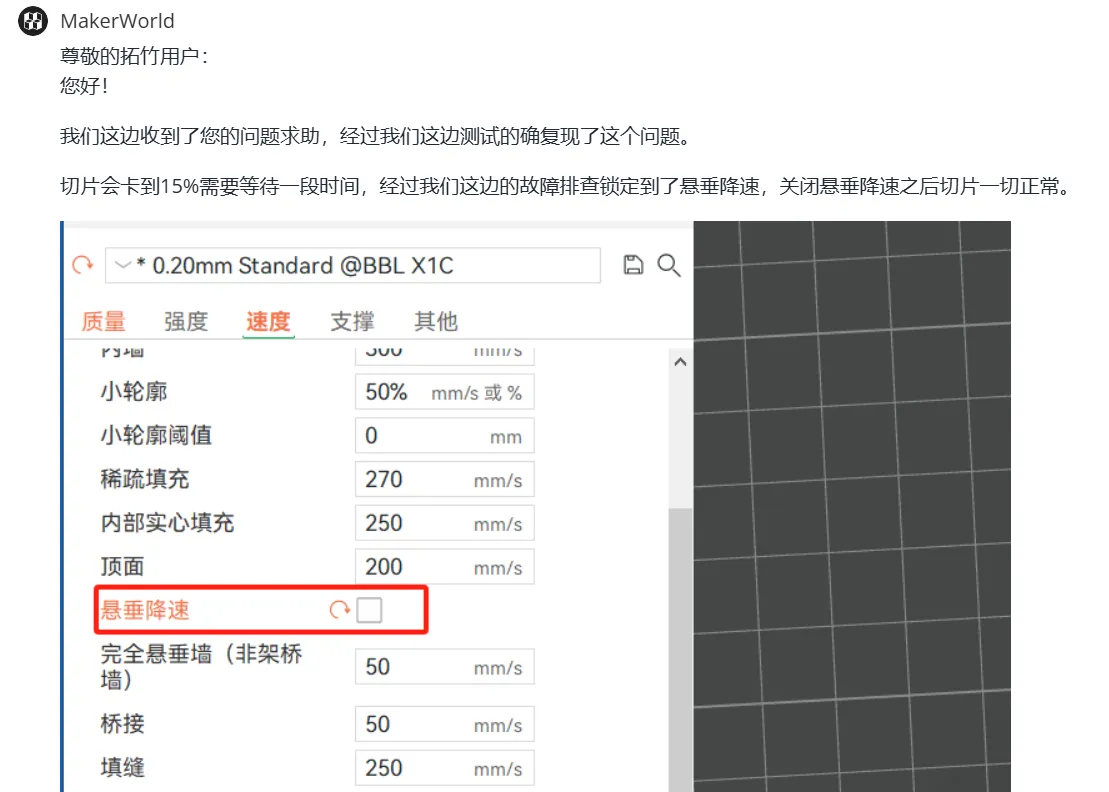Open the settings search magnifier icon
The width and height of the screenshot is (1109, 792).
pos(668,265)
